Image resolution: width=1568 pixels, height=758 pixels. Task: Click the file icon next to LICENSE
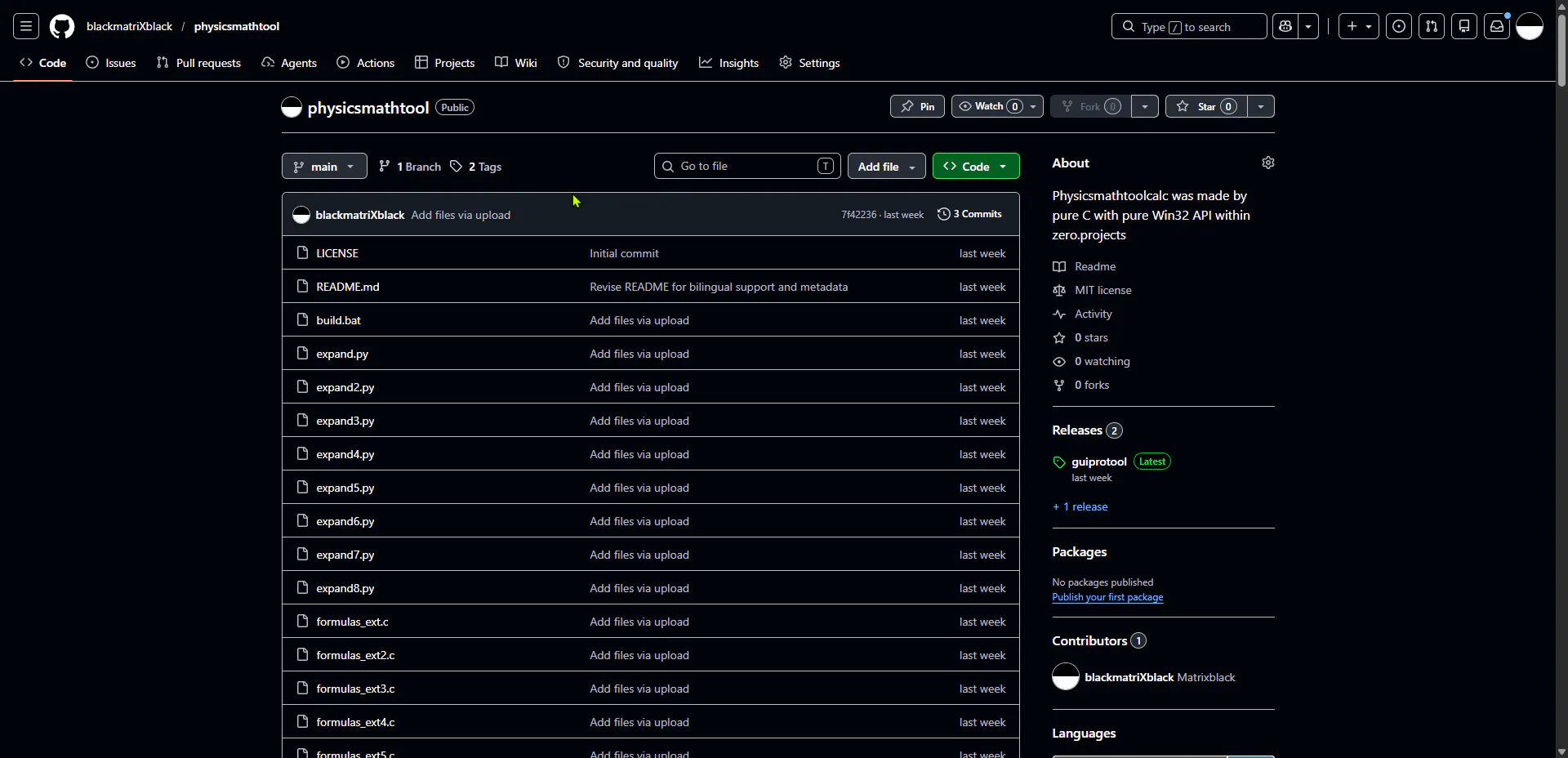click(302, 252)
